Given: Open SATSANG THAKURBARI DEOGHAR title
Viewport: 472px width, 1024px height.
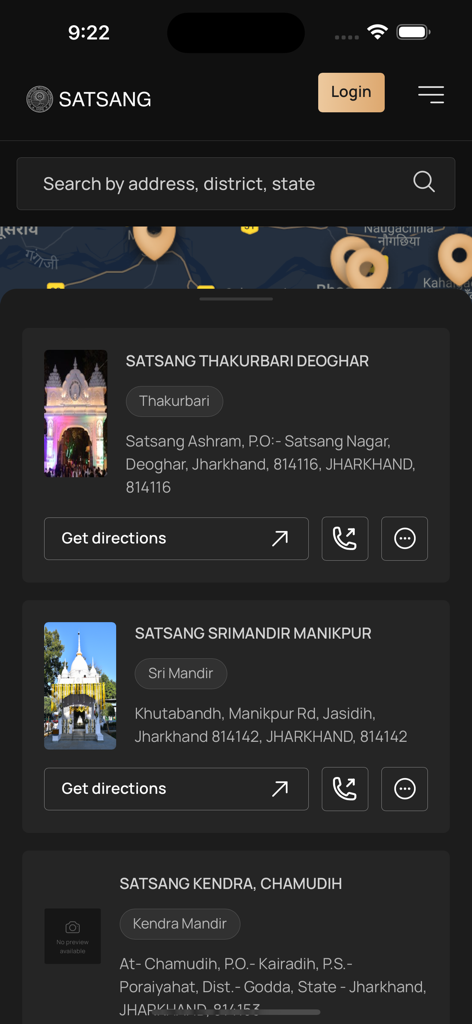Looking at the screenshot, I should pos(247,361).
